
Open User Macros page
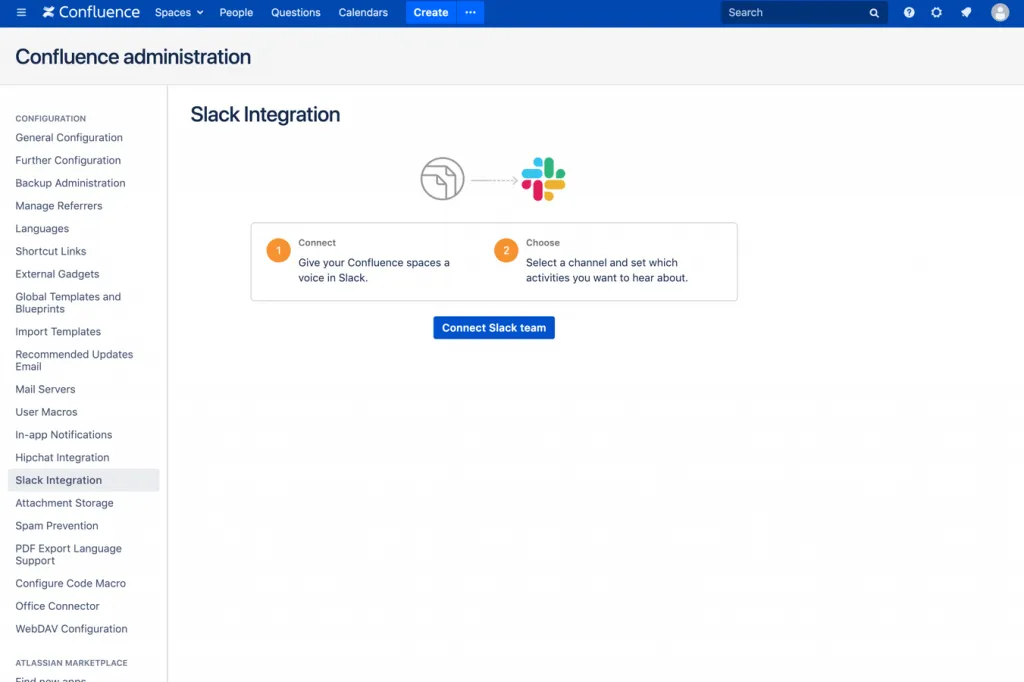[46, 412]
